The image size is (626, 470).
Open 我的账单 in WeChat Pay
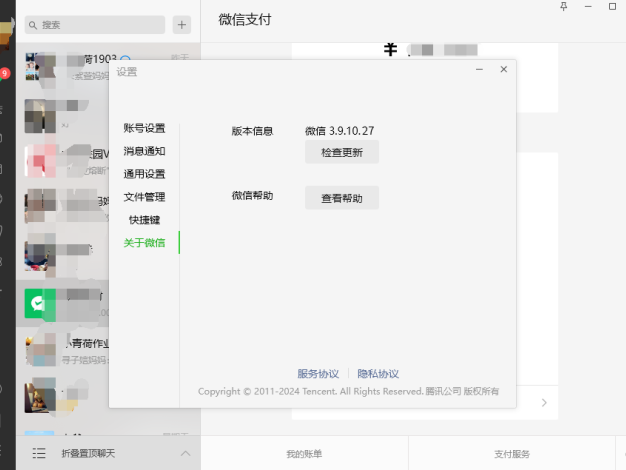tap(304, 454)
